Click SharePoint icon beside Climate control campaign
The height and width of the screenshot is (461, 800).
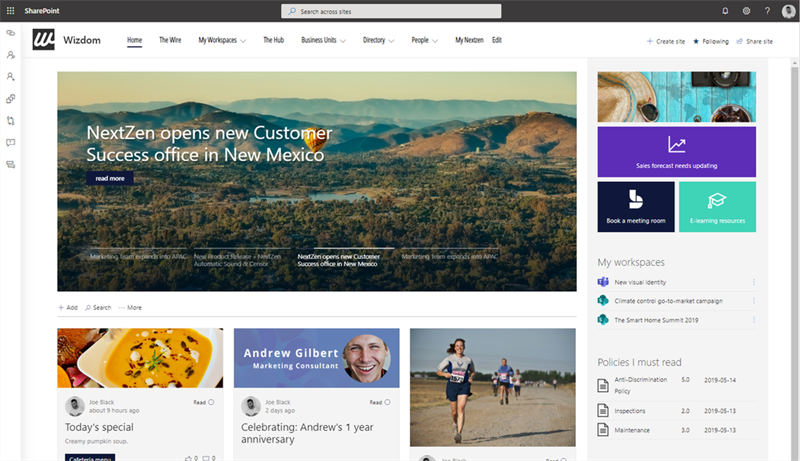pyautogui.click(x=603, y=300)
